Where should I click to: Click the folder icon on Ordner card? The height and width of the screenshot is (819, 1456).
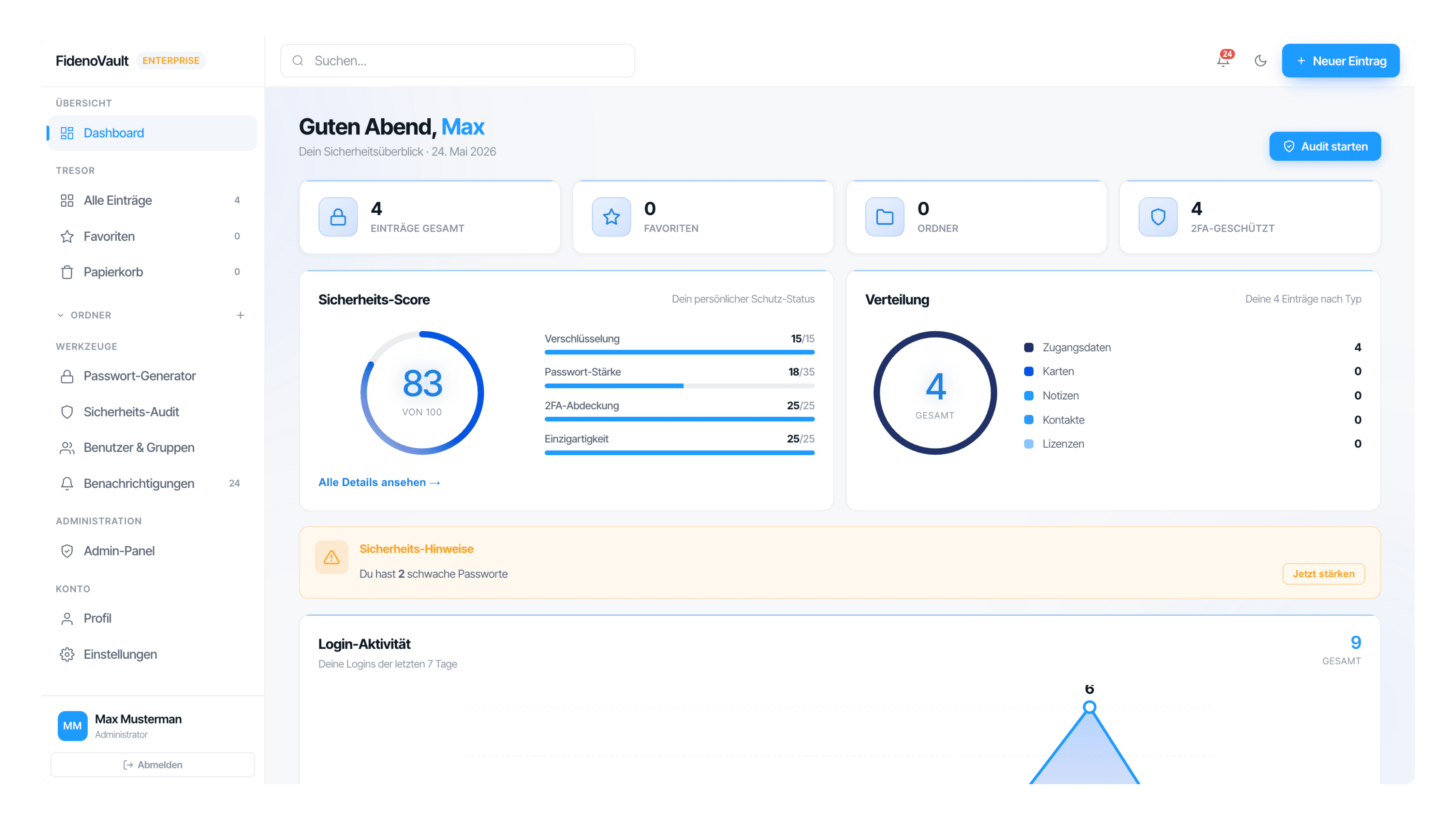885,217
